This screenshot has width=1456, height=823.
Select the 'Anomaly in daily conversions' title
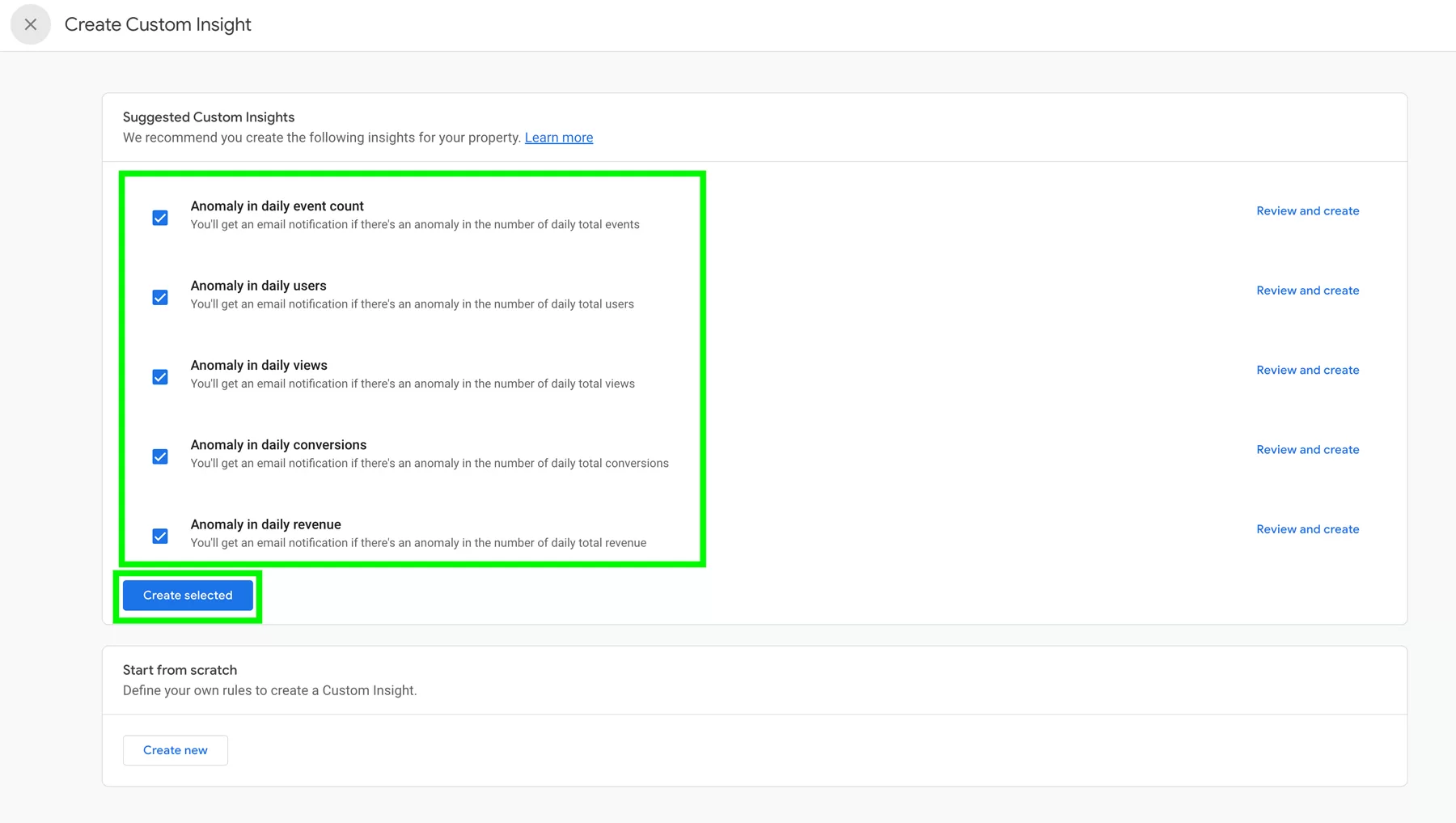point(278,445)
